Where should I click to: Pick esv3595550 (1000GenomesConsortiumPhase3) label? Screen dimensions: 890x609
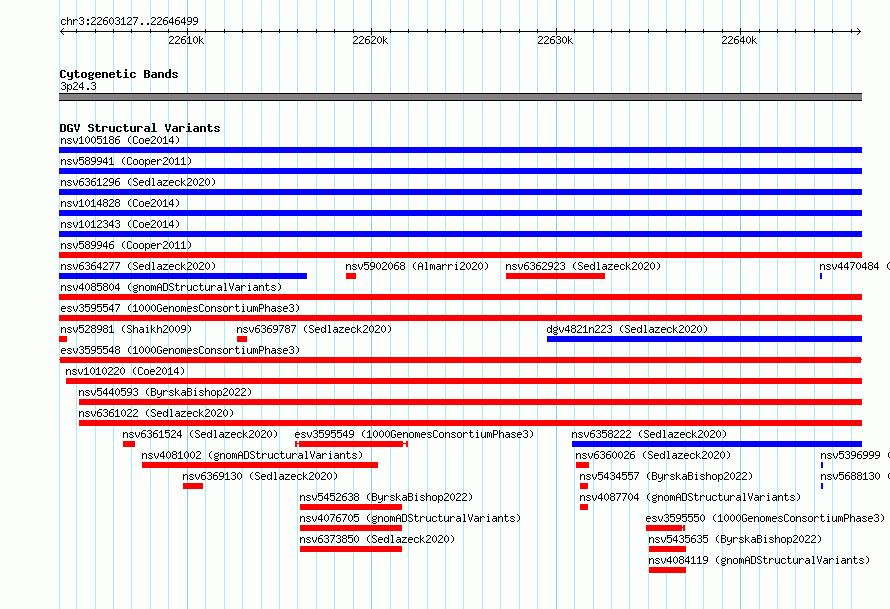[765, 518]
